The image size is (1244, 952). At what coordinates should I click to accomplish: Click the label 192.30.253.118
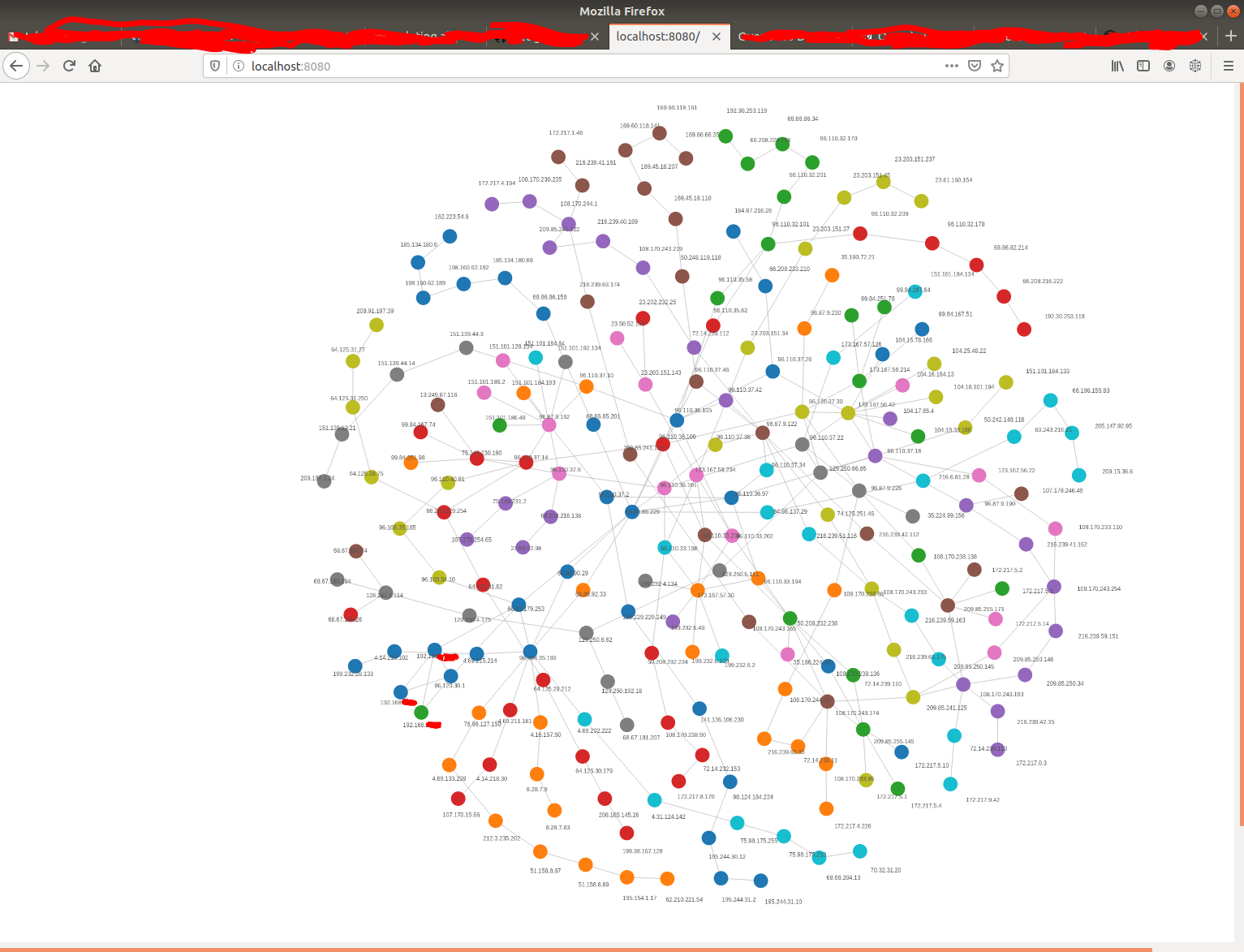pyautogui.click(x=1065, y=317)
